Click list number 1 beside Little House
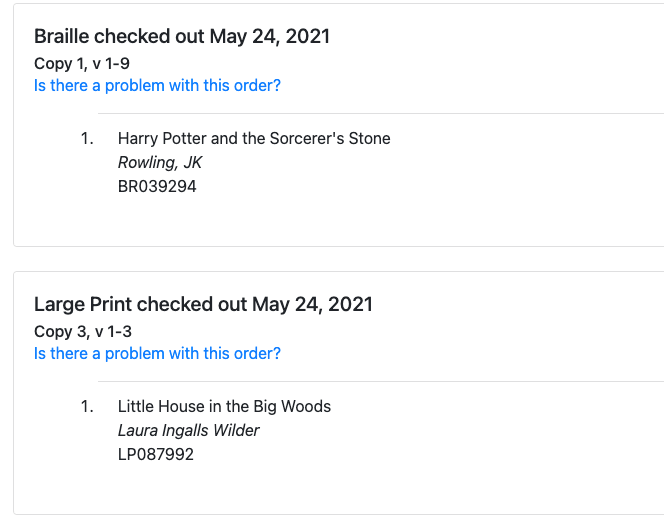 coord(87,407)
